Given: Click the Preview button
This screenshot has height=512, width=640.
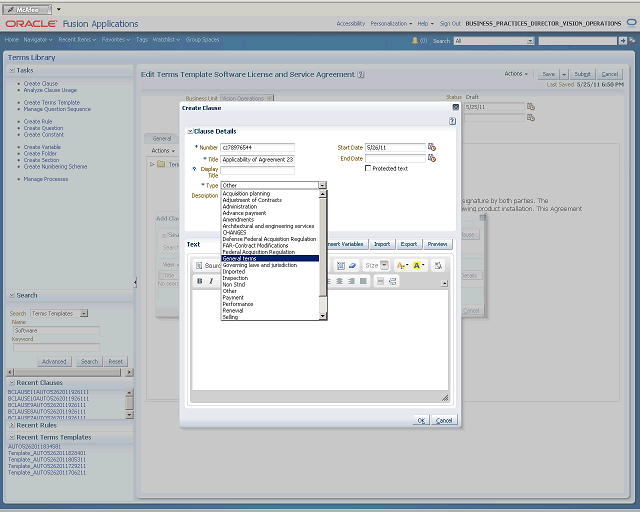Looking at the screenshot, I should click(438, 244).
